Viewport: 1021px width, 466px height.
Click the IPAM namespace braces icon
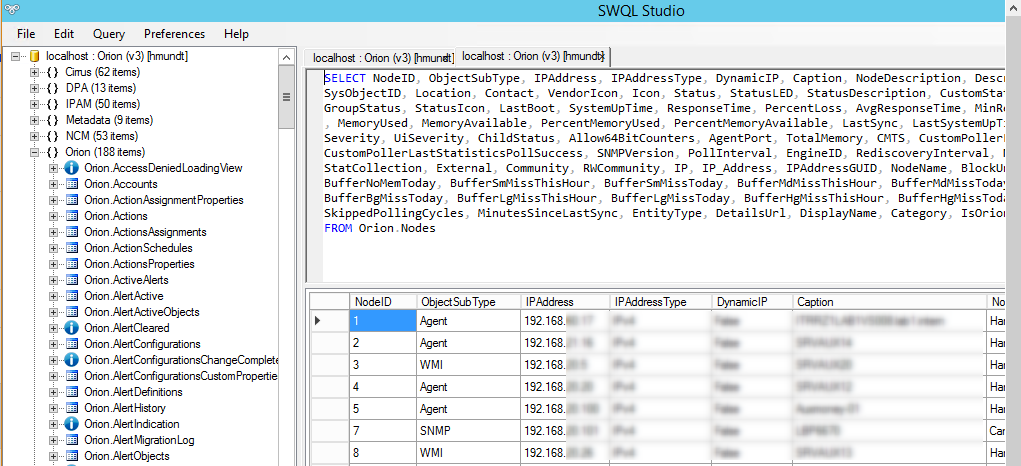pyautogui.click(x=53, y=104)
